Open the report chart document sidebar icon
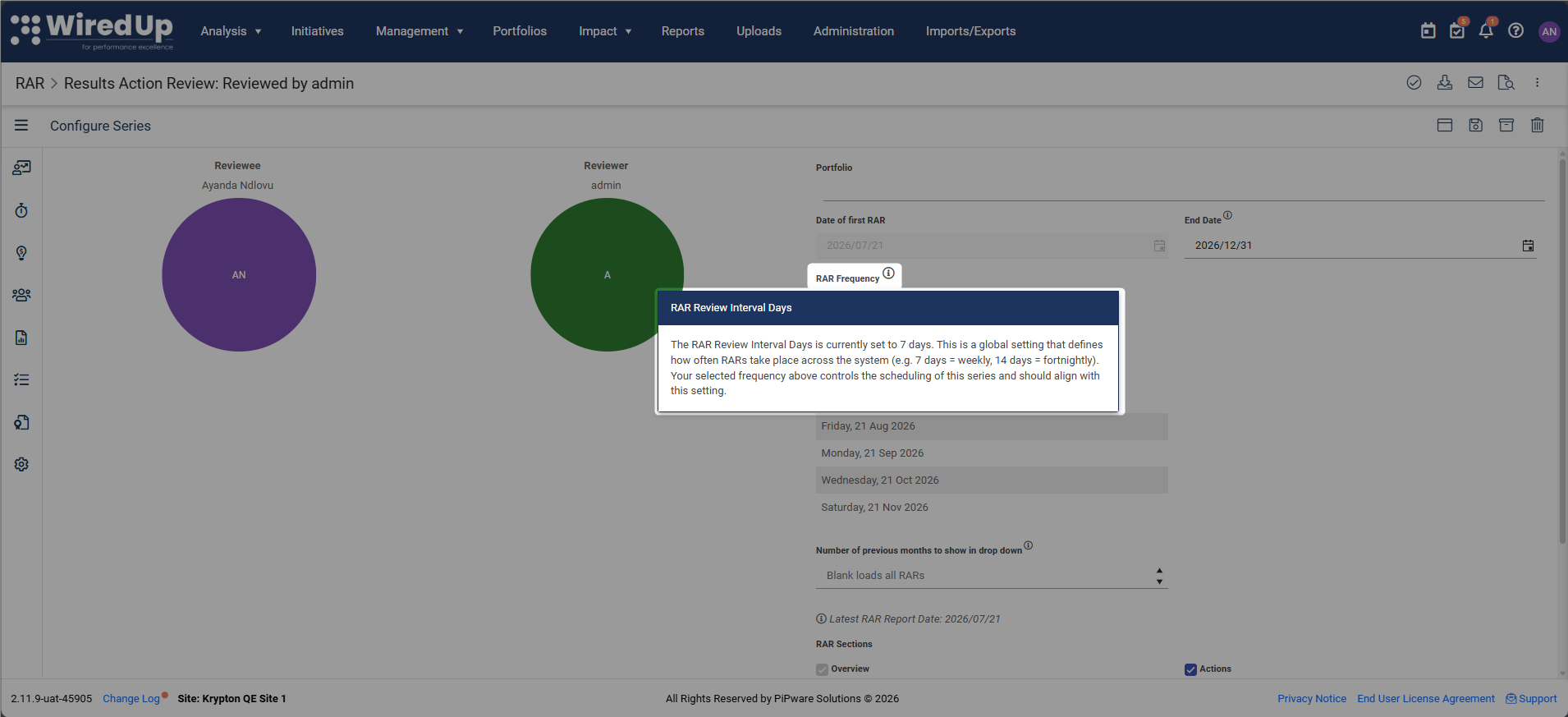The height and width of the screenshot is (717, 1568). pos(21,338)
